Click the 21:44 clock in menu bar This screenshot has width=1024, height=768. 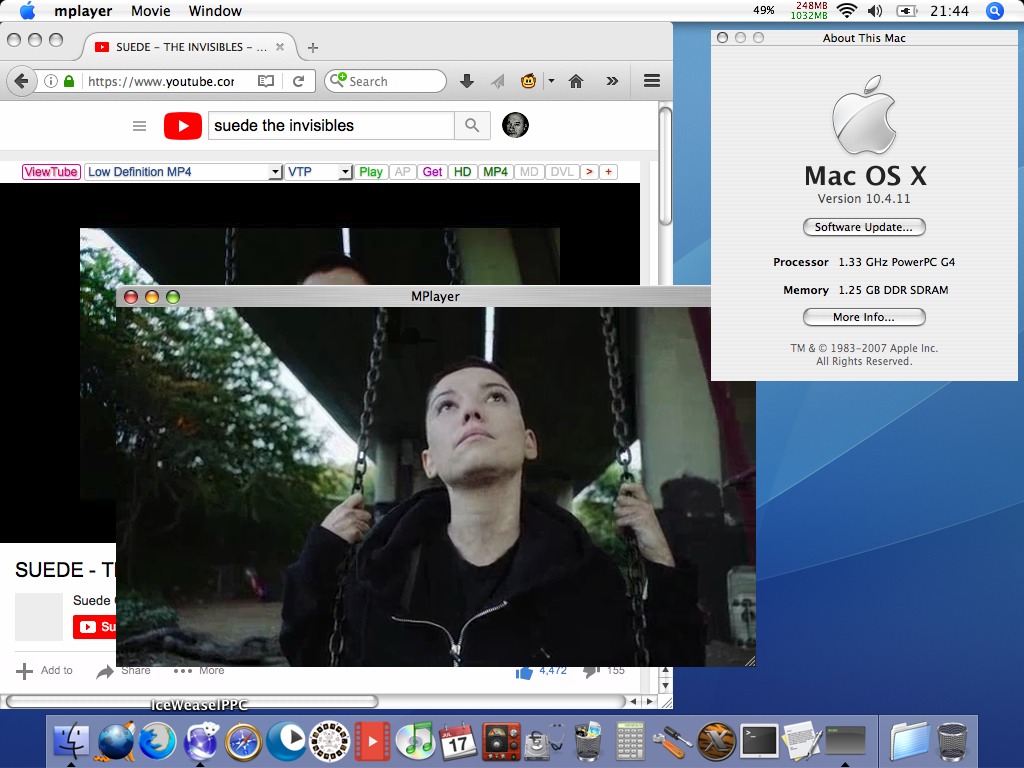[949, 11]
